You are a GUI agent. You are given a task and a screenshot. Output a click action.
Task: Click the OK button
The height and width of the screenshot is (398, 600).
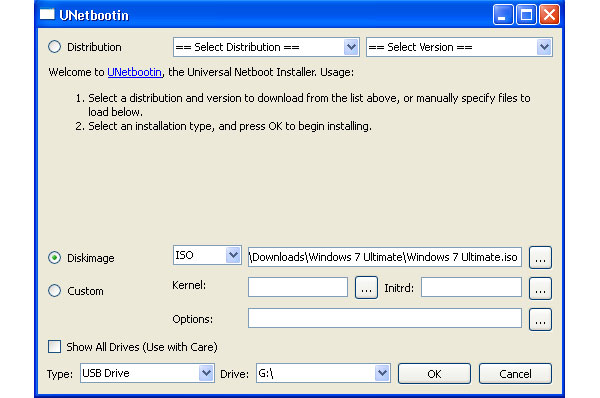434,374
